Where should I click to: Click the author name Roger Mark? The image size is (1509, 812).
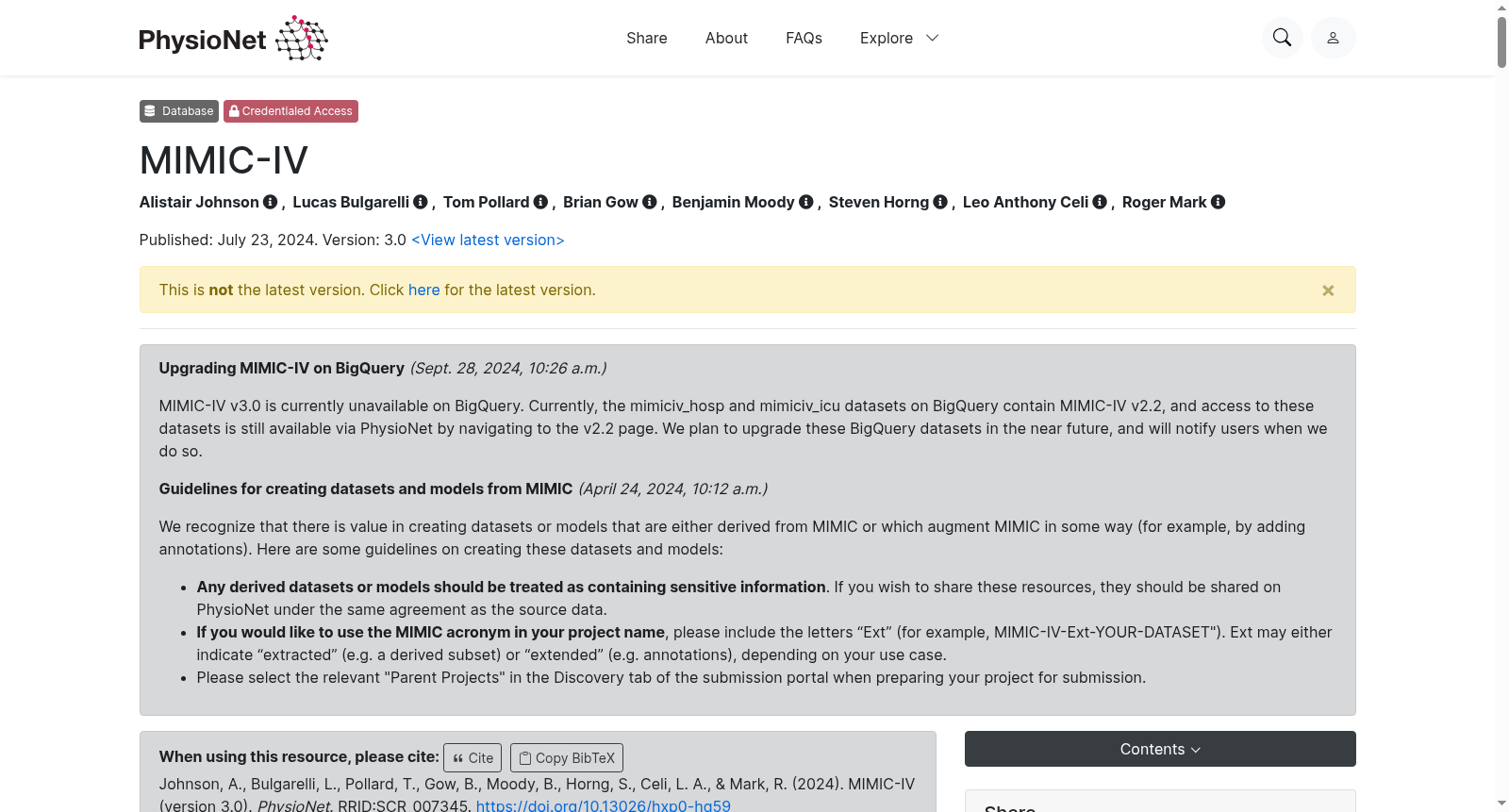(x=1165, y=202)
